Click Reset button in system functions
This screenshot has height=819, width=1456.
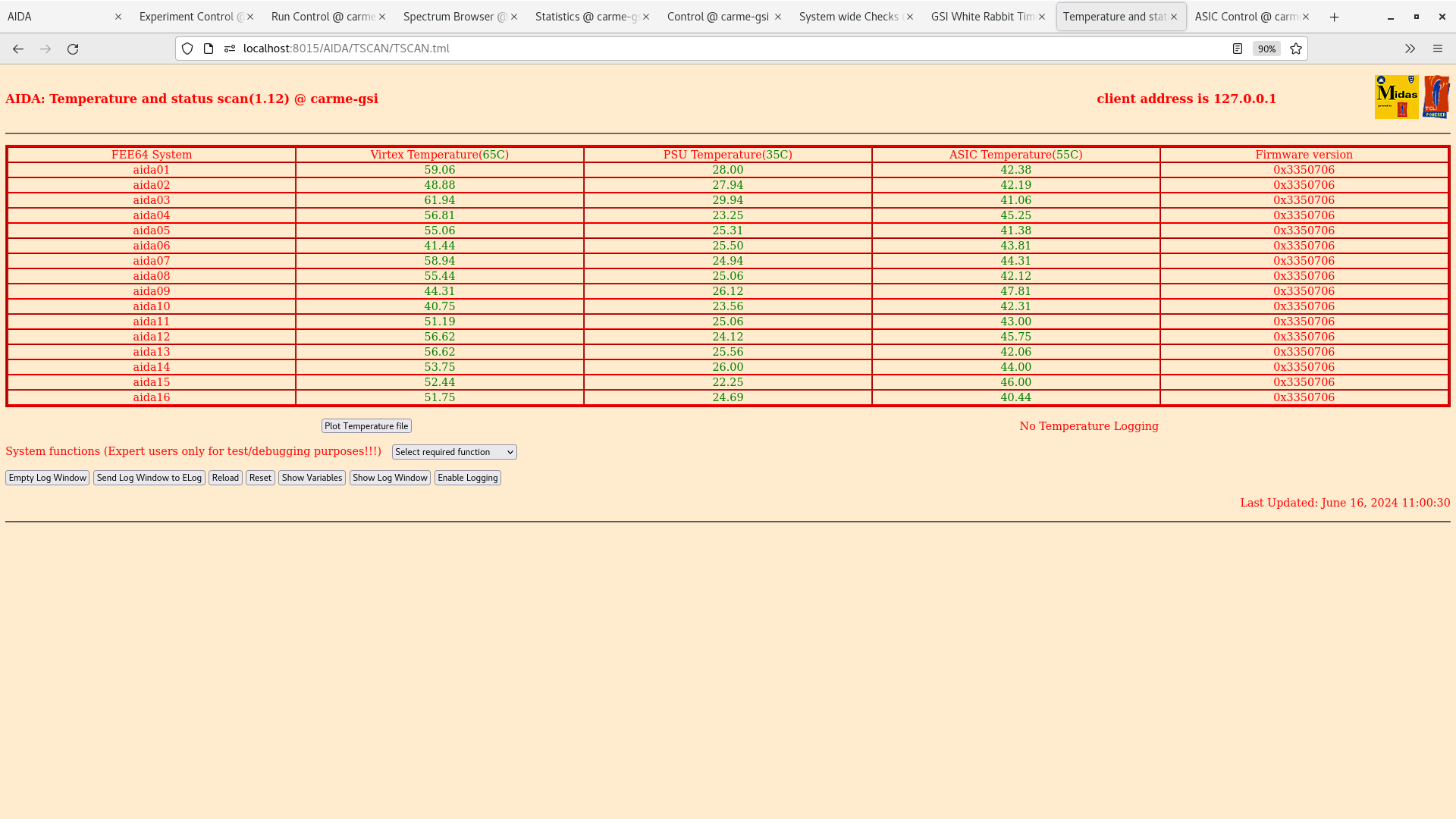click(260, 477)
